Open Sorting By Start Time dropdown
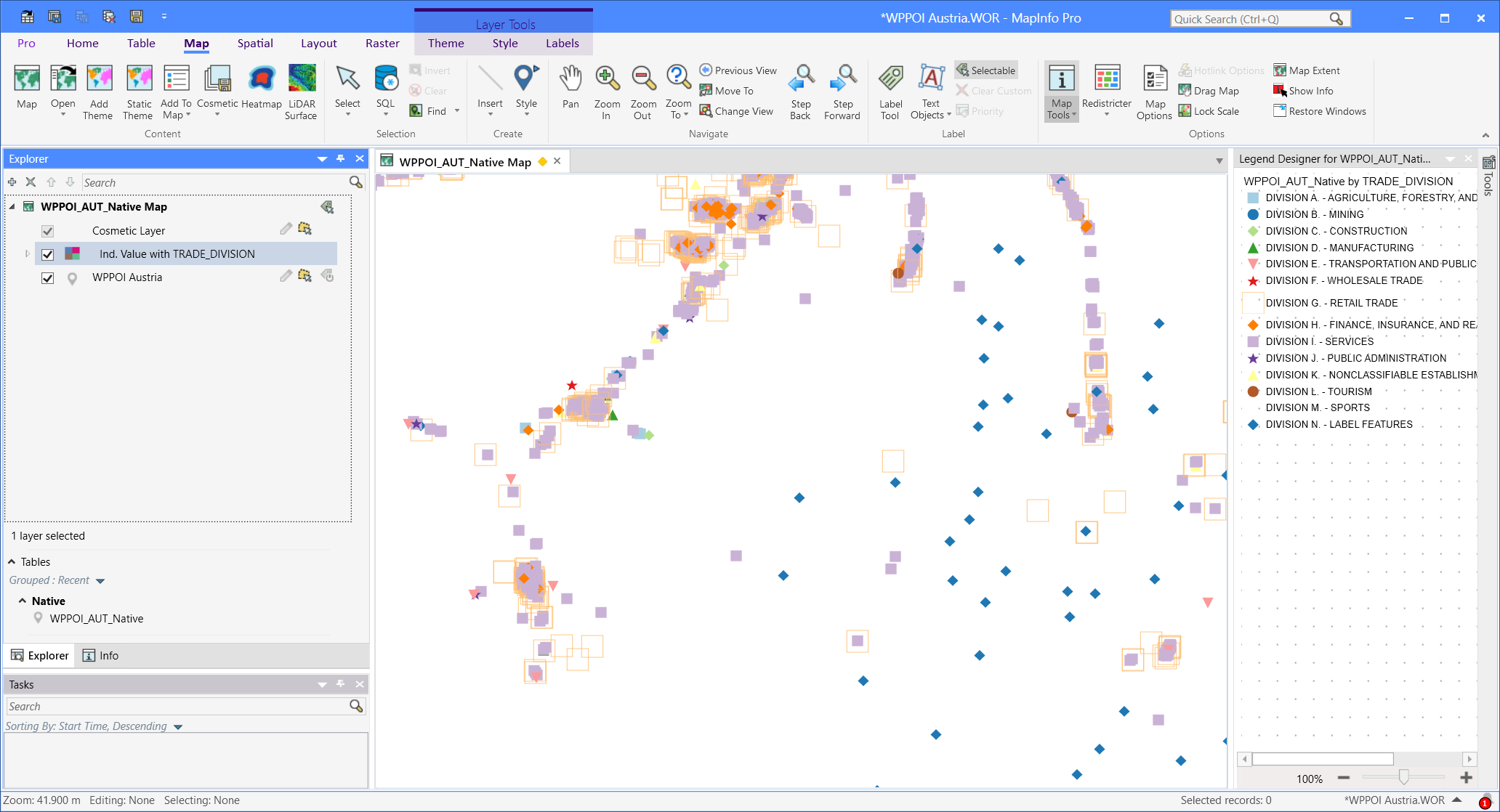The height and width of the screenshot is (812, 1500). [x=178, y=727]
